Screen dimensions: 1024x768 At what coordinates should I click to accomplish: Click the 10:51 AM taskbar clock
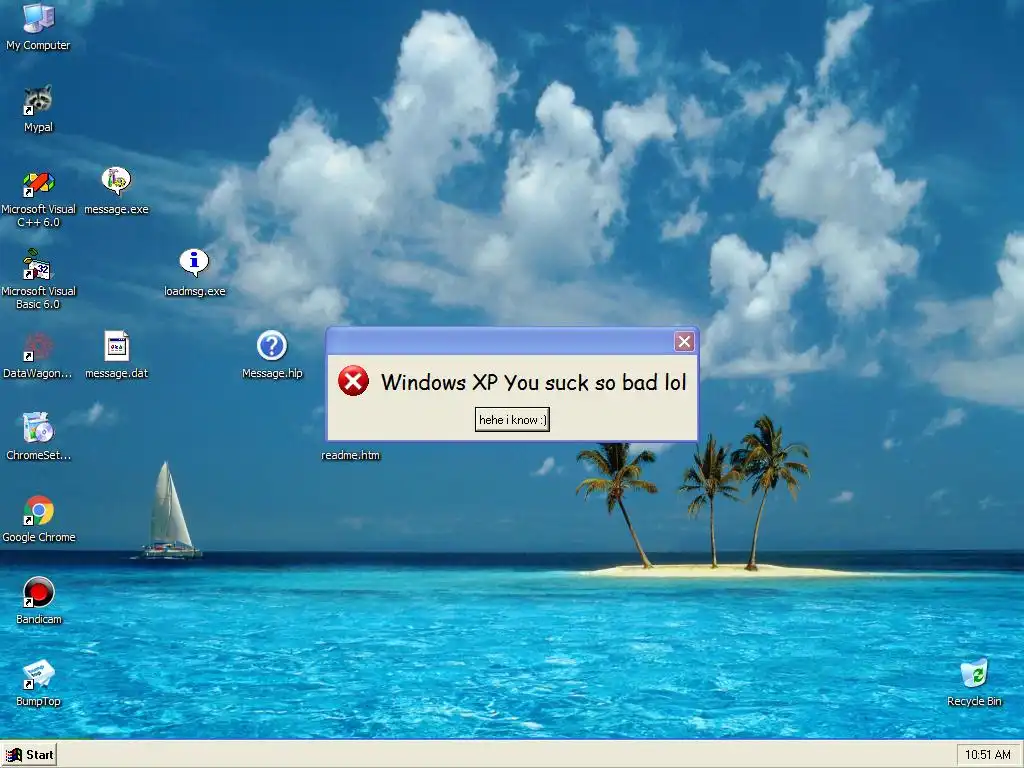[987, 755]
